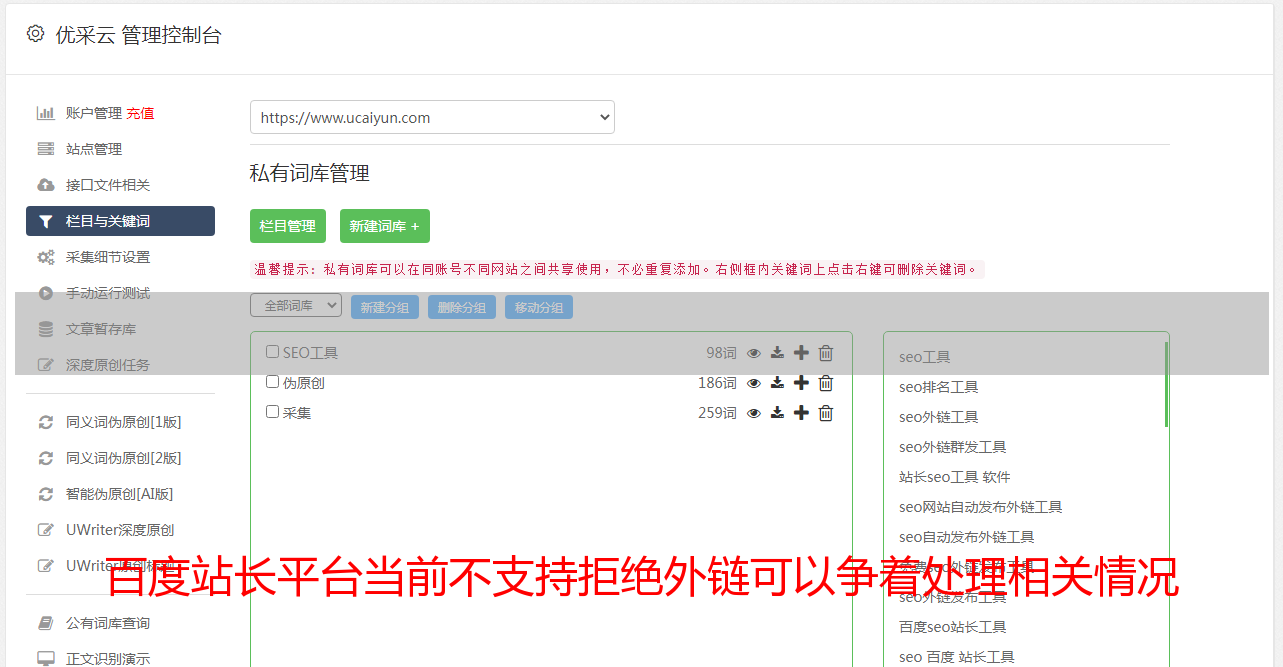Select keyword 'seo网站自动发布外链工具'
This screenshot has height=667, width=1283.
pyautogui.click(x=981, y=507)
